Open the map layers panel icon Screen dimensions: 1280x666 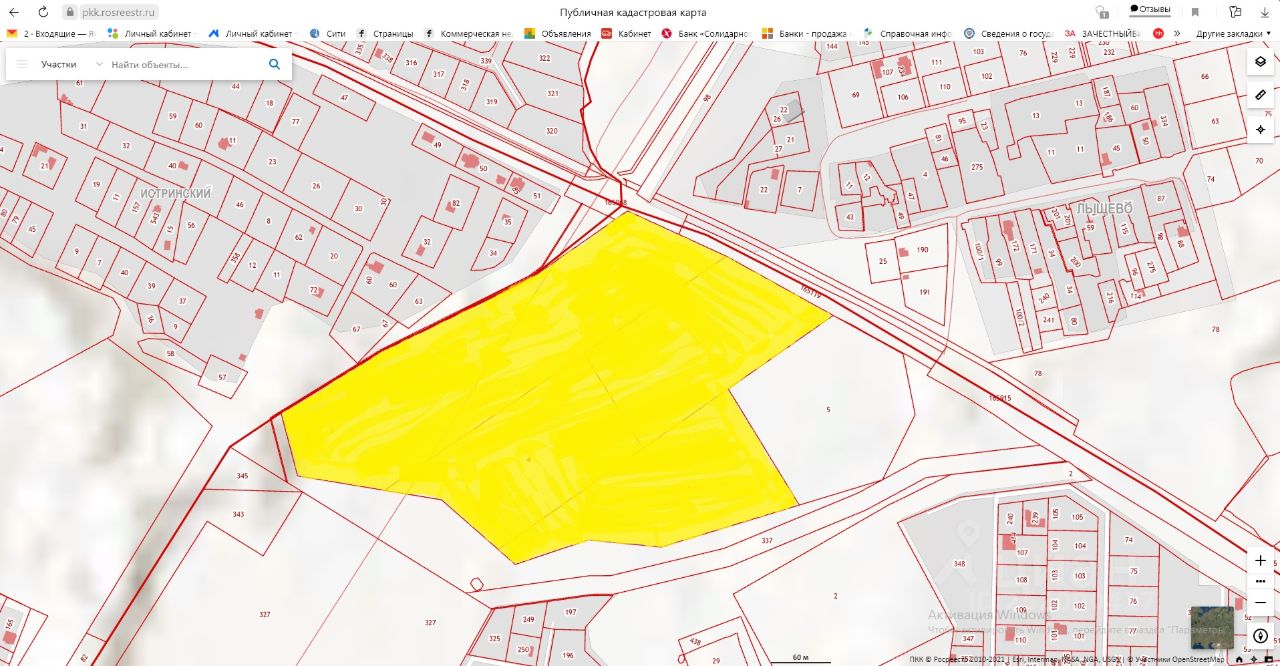[x=1260, y=62]
